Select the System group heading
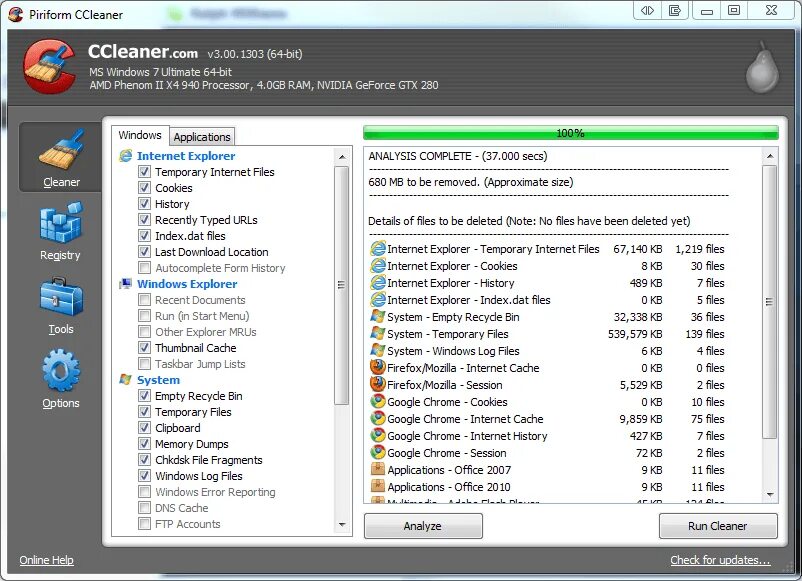Image resolution: width=802 pixels, height=581 pixels. (159, 380)
